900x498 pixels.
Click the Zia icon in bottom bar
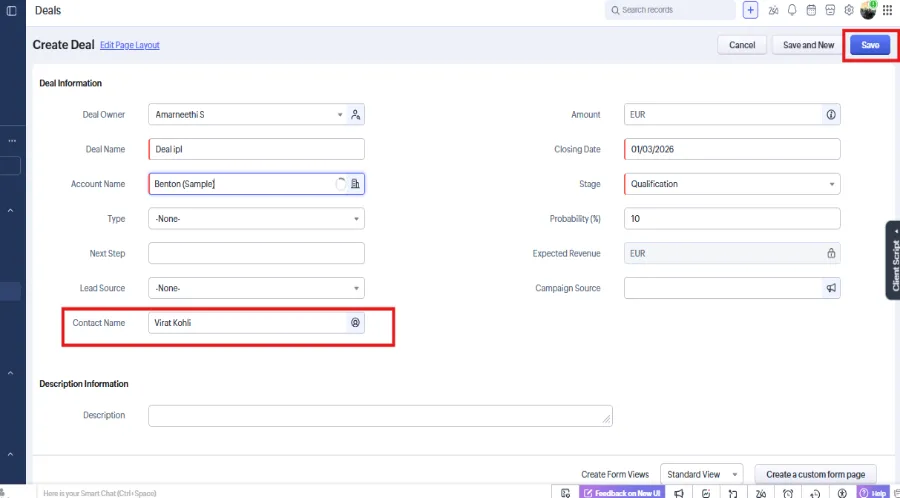(761, 493)
